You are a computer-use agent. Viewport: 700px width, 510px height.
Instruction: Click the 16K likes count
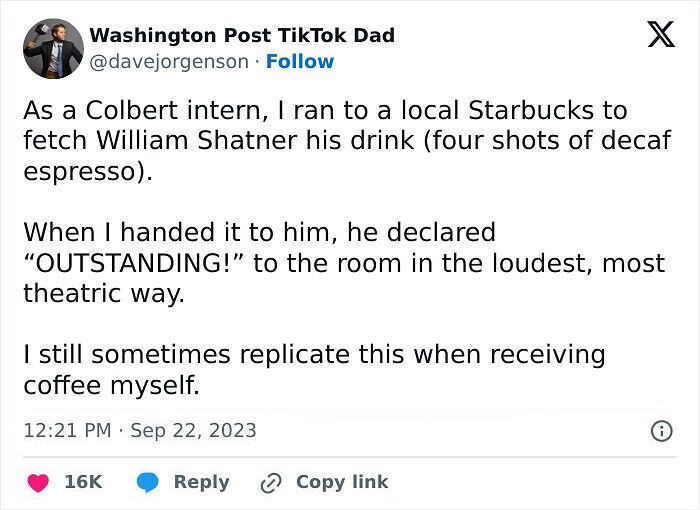point(83,482)
